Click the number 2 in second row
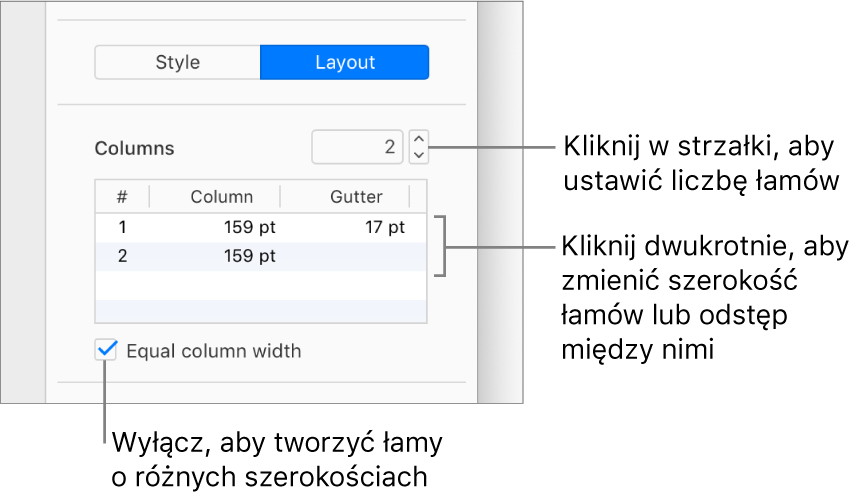The height and width of the screenshot is (497, 867). (122, 256)
